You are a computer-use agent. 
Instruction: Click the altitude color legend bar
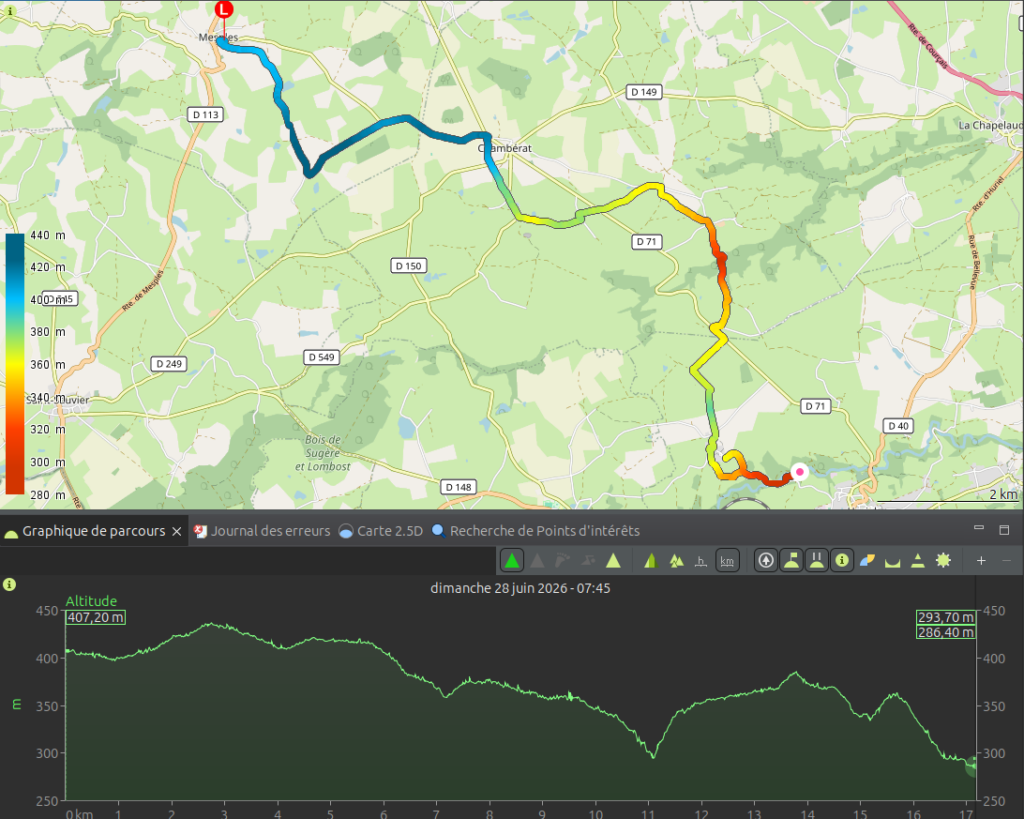click(15, 364)
